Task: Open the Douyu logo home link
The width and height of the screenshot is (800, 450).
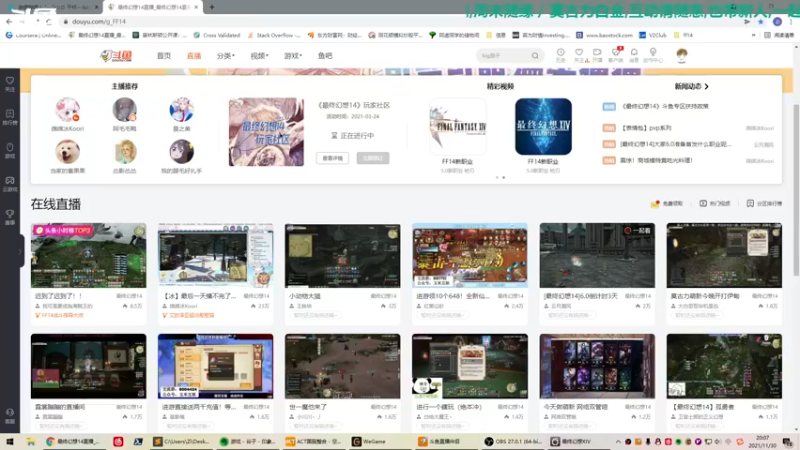Action: (116, 56)
